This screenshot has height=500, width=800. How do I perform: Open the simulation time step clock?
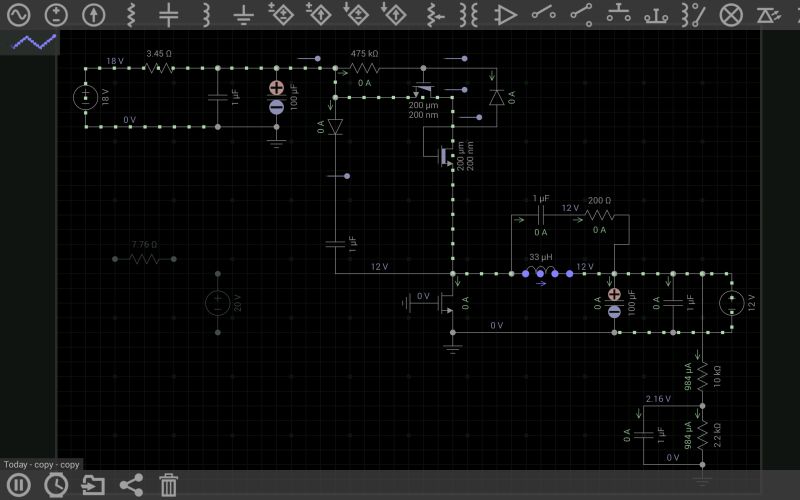[56, 485]
